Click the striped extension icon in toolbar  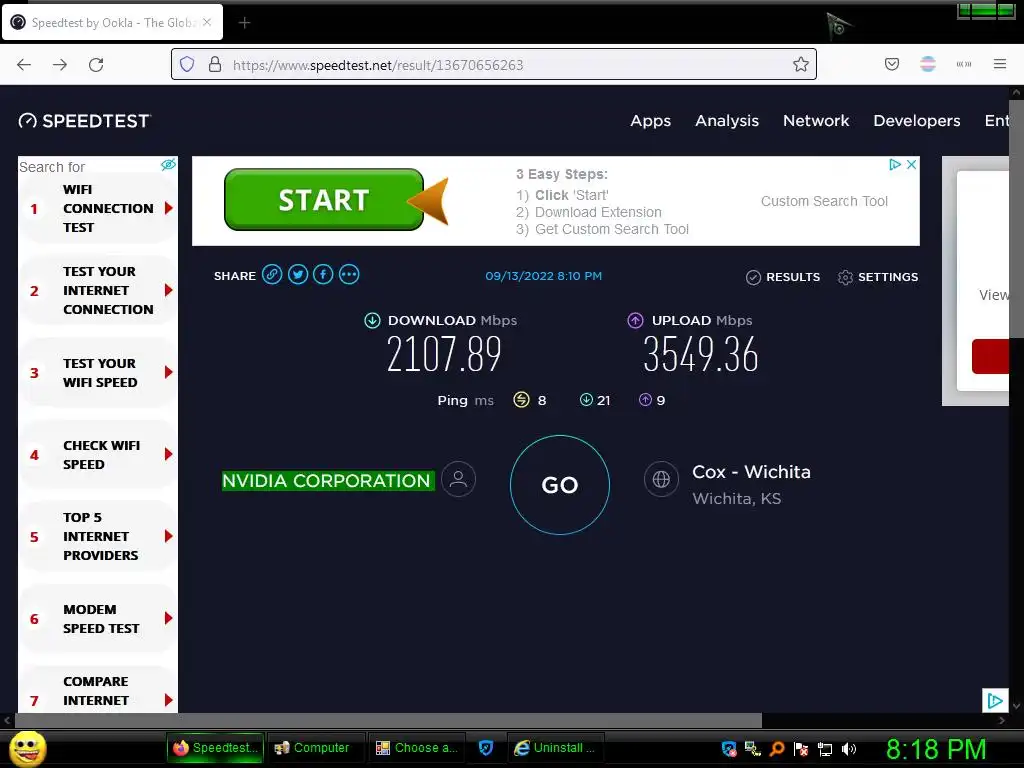pos(928,64)
